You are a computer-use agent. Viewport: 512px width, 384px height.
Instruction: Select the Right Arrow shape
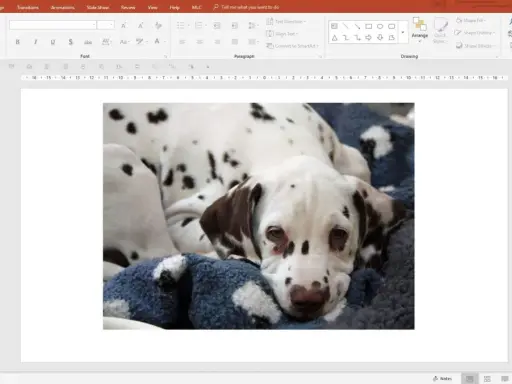(368, 38)
